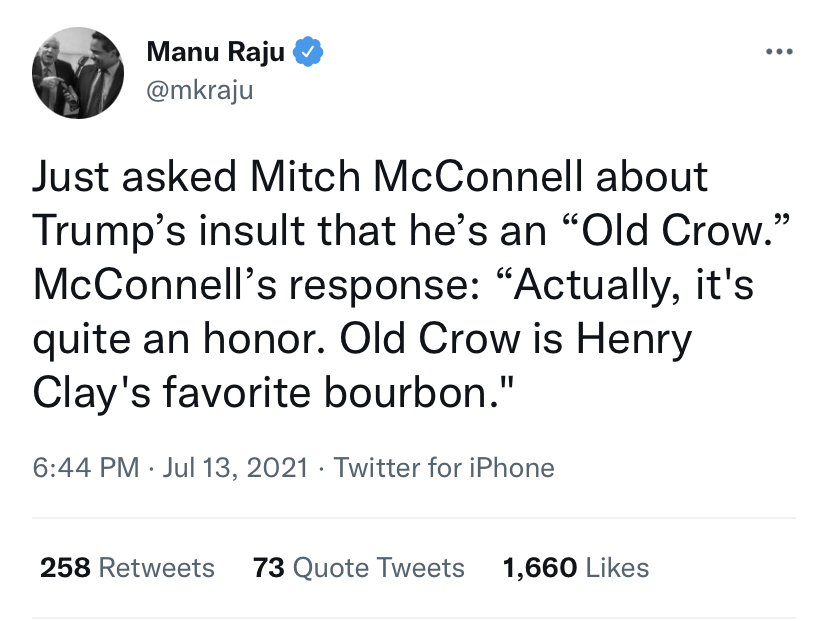
Task: Click the Likes label
Action: (617, 568)
